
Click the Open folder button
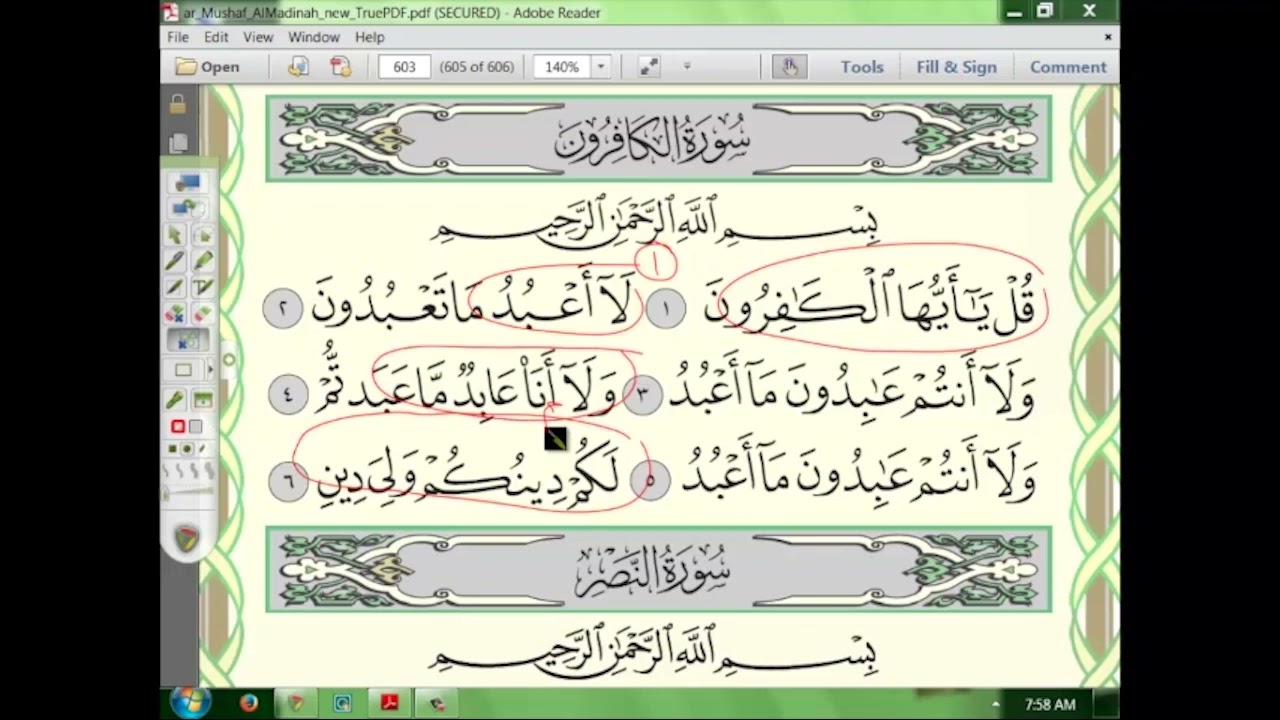click(x=208, y=67)
